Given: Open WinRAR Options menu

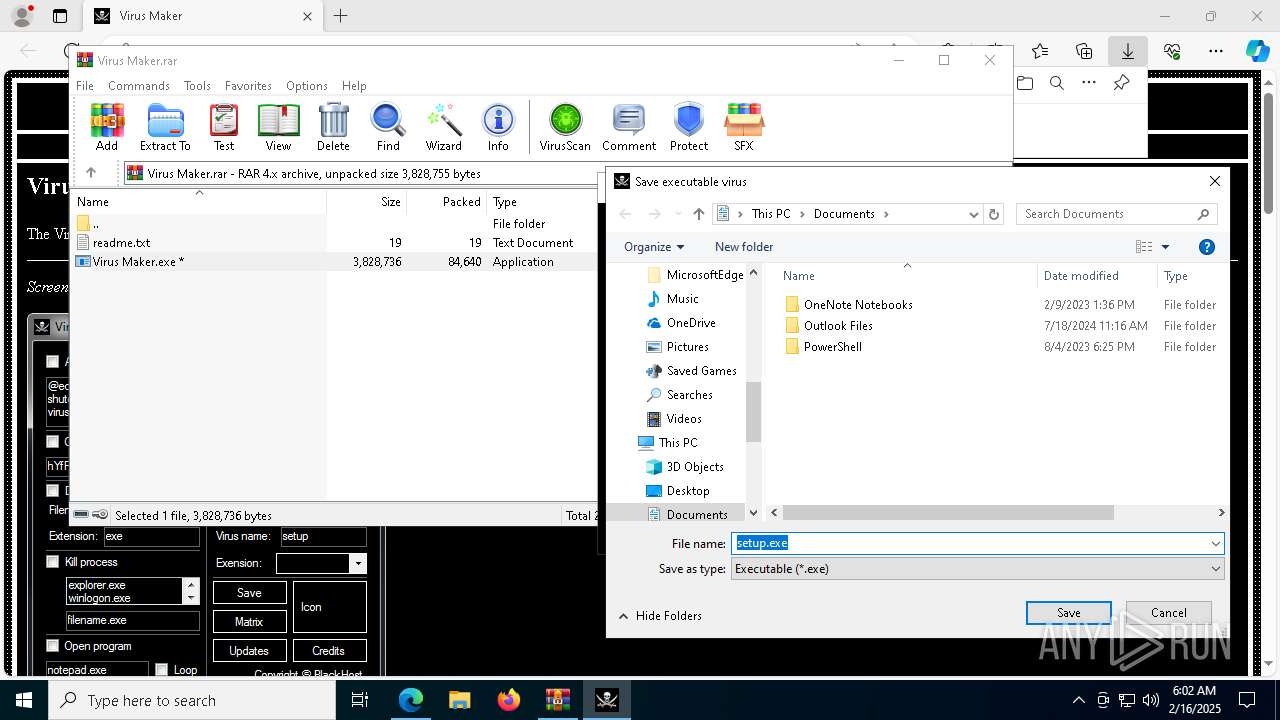Looking at the screenshot, I should point(307,86).
